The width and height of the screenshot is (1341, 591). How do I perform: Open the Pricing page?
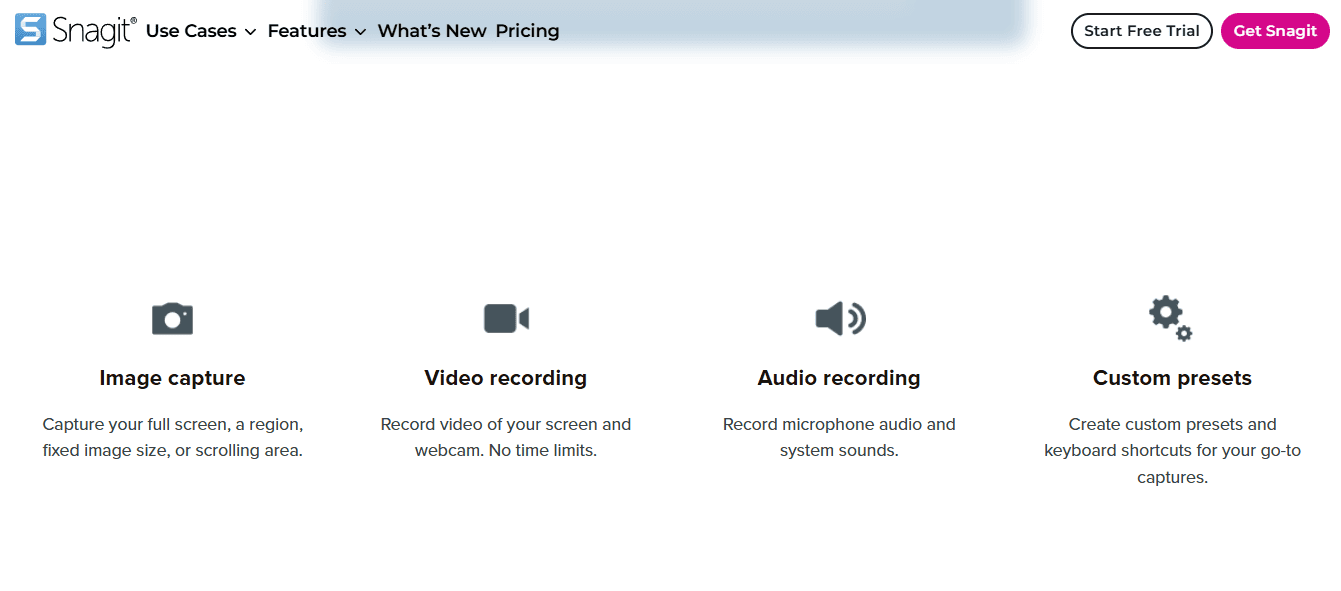point(527,31)
